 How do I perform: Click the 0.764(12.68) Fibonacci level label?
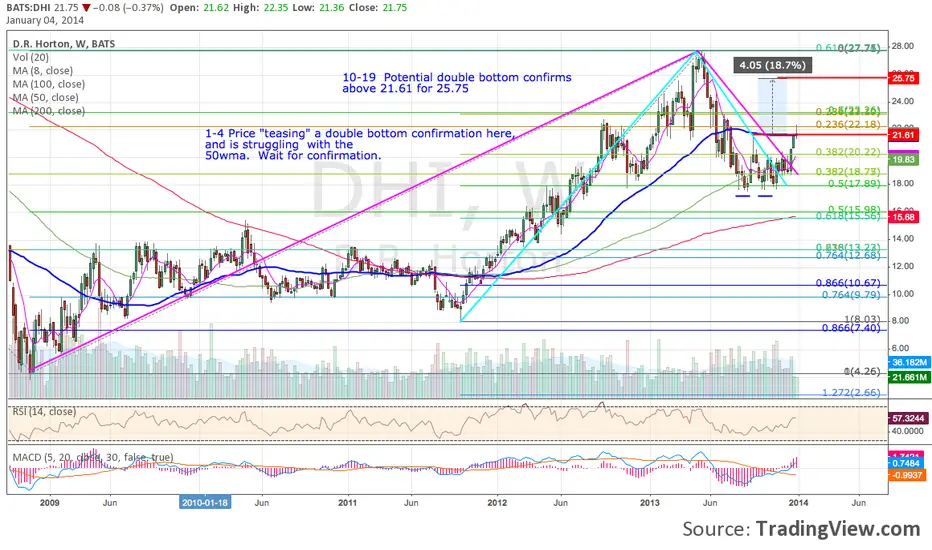point(848,256)
